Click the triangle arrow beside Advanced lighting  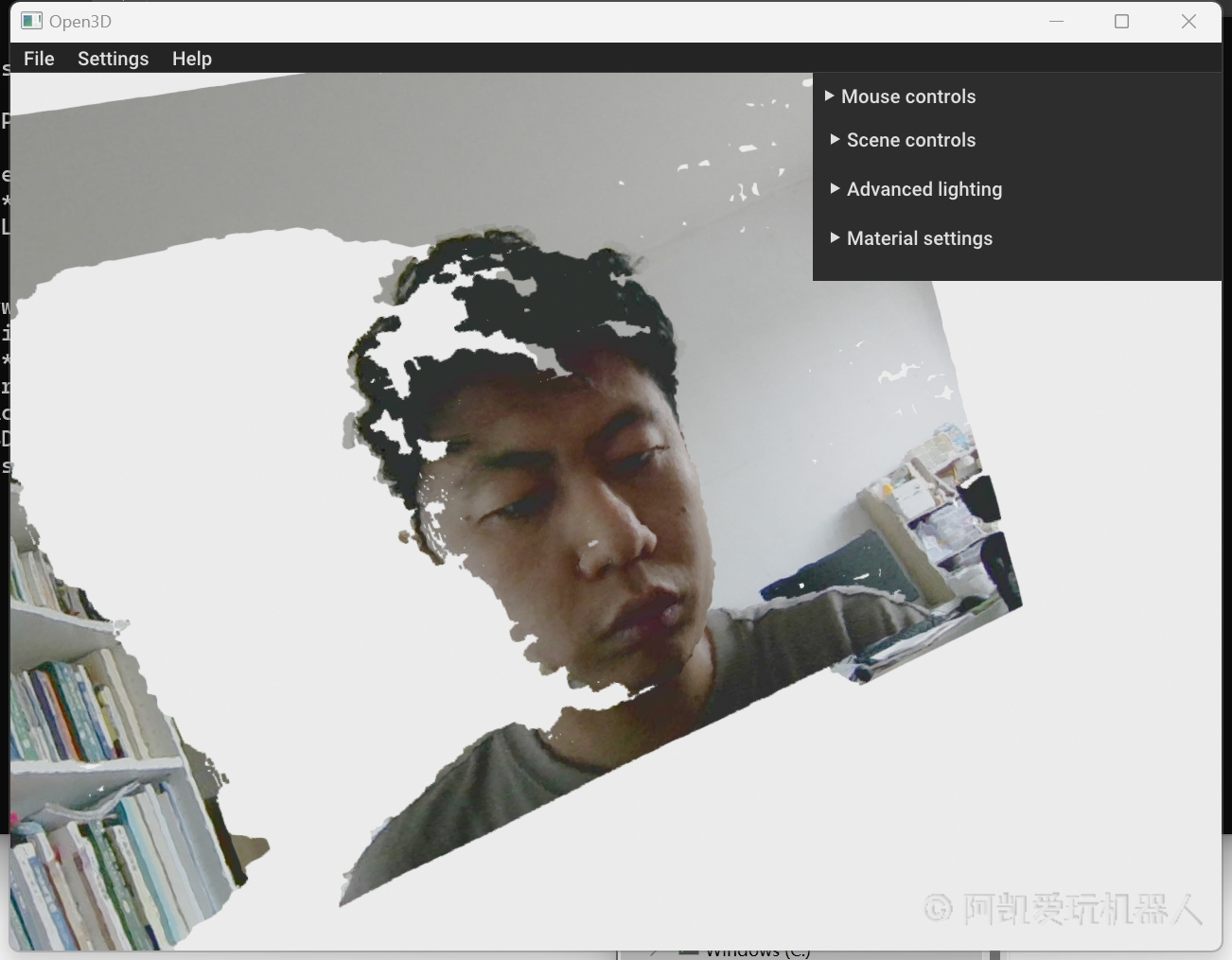[x=835, y=189]
